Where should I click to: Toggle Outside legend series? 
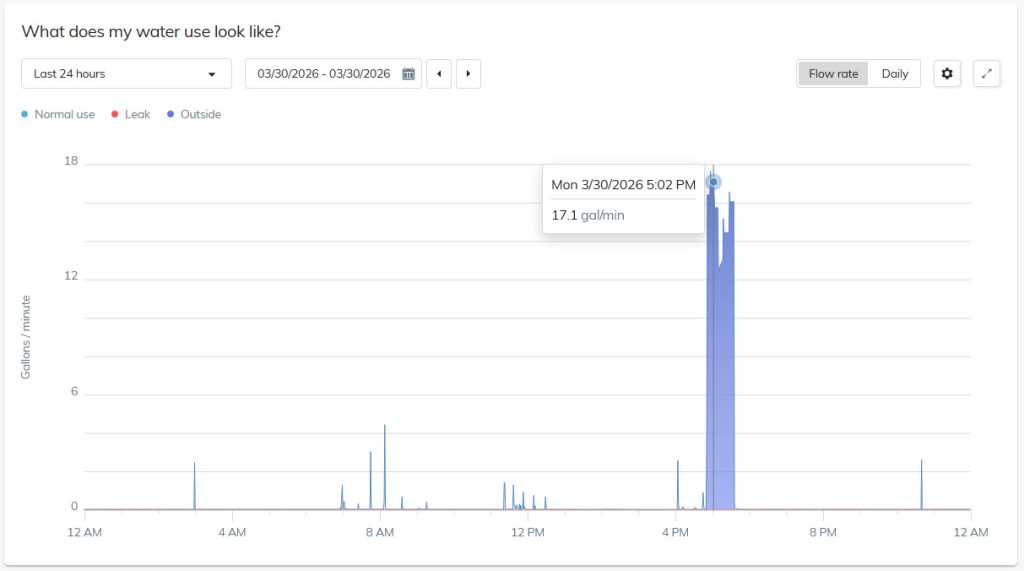(194, 114)
